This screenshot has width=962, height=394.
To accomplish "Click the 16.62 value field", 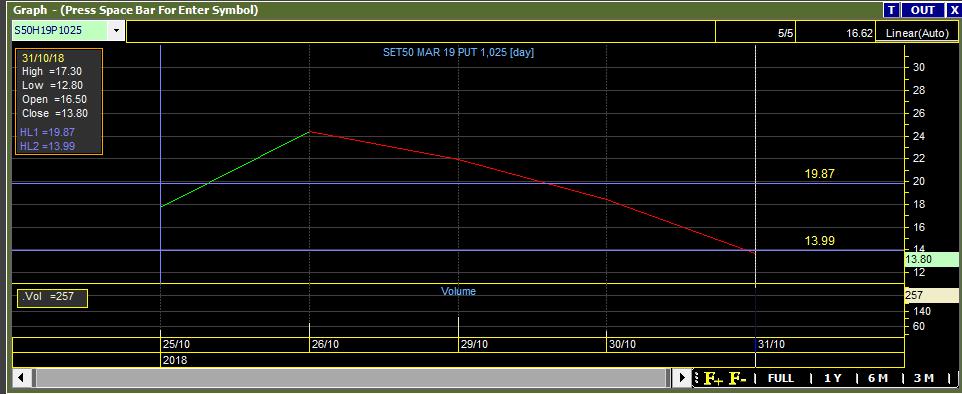I will pos(836,33).
